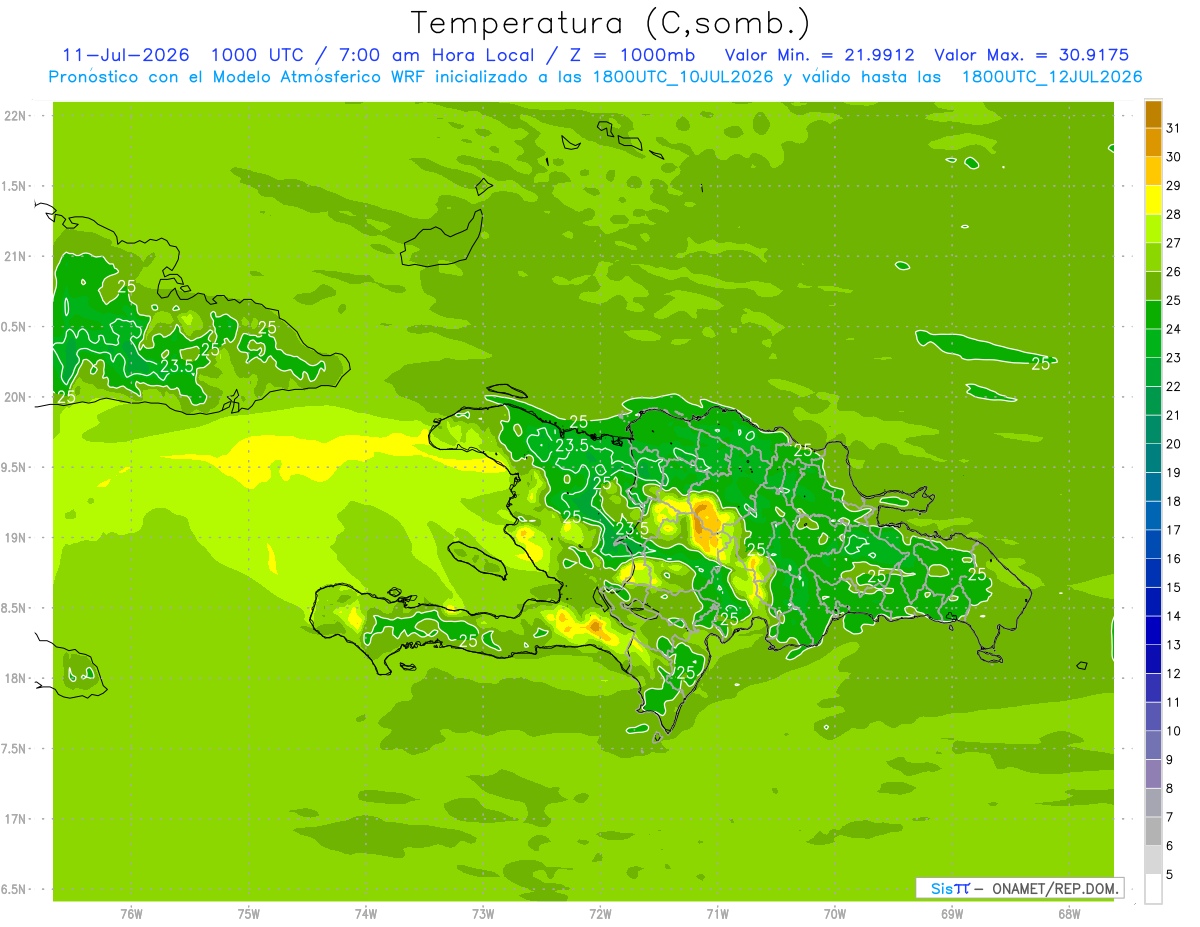1200x927 pixels.
Task: Pick the yellow legend band between 28 and 29
Action: click(1153, 200)
